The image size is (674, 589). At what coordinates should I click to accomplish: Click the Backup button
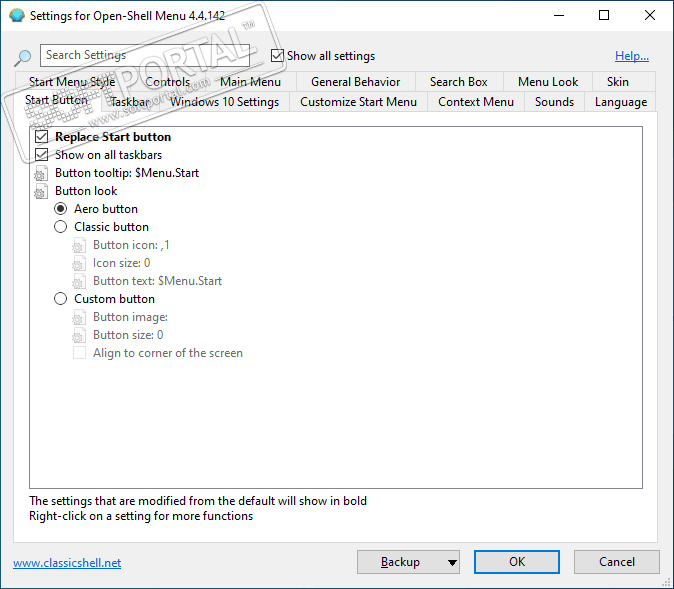point(400,562)
